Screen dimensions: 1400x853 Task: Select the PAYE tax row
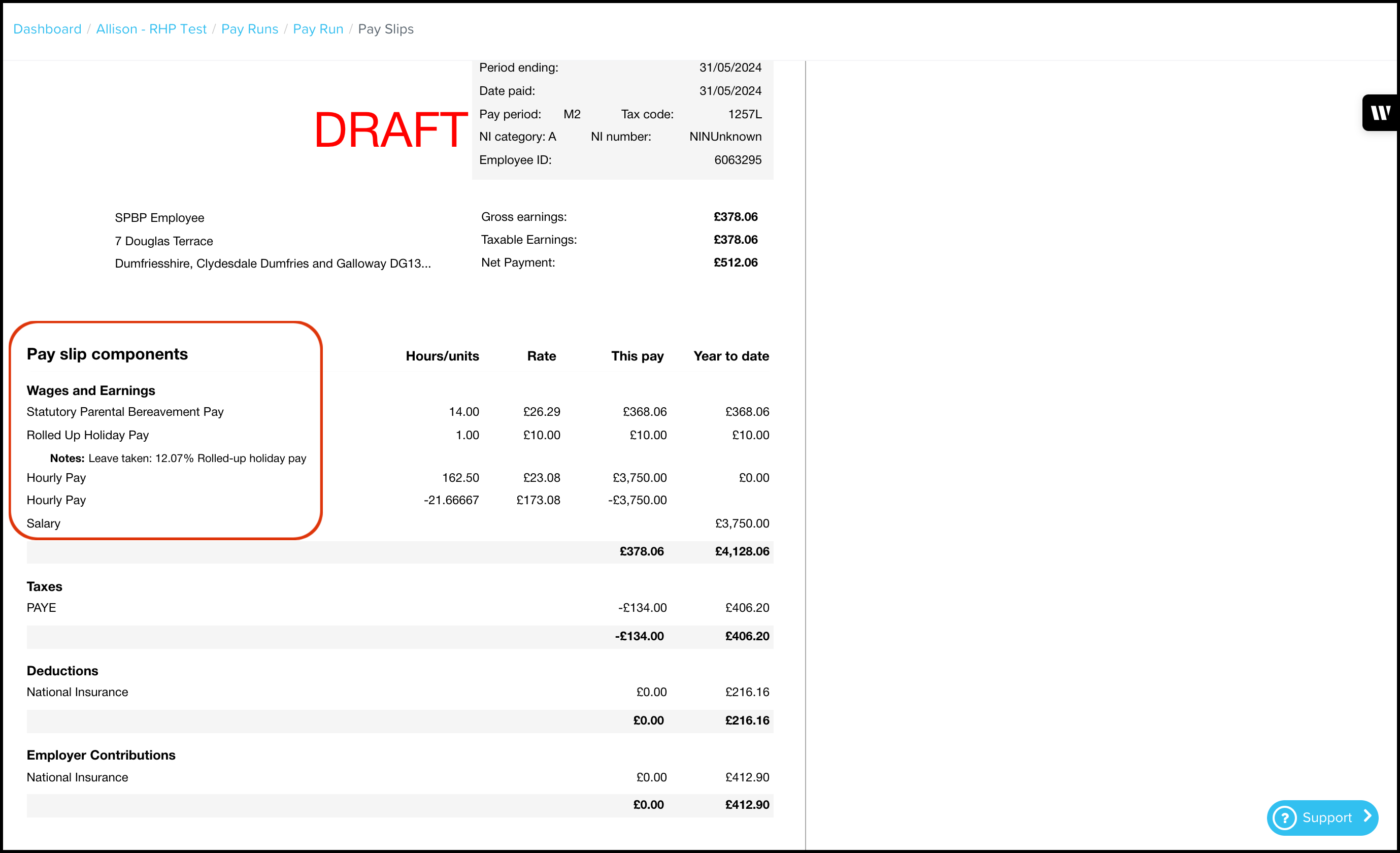coord(42,607)
